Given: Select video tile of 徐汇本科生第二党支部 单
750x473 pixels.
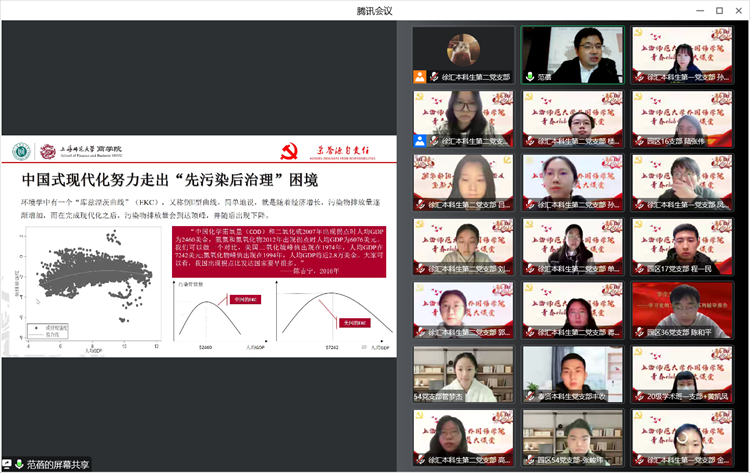Looking at the screenshot, I should click(x=573, y=246).
